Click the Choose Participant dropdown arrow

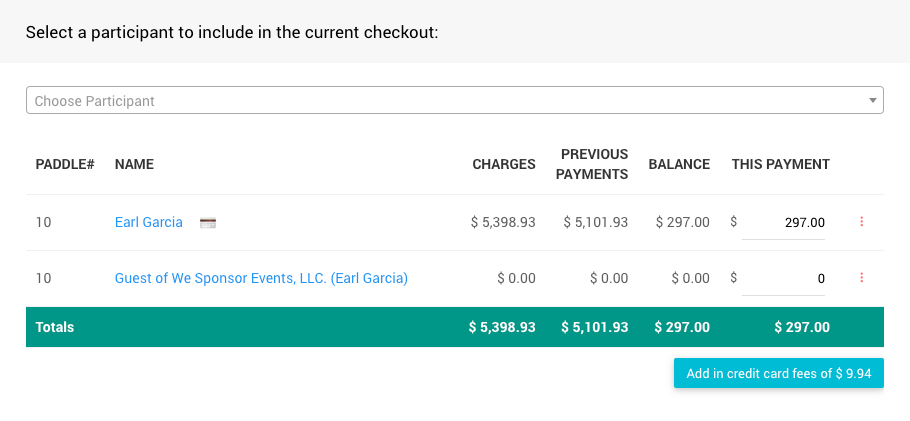coord(872,100)
